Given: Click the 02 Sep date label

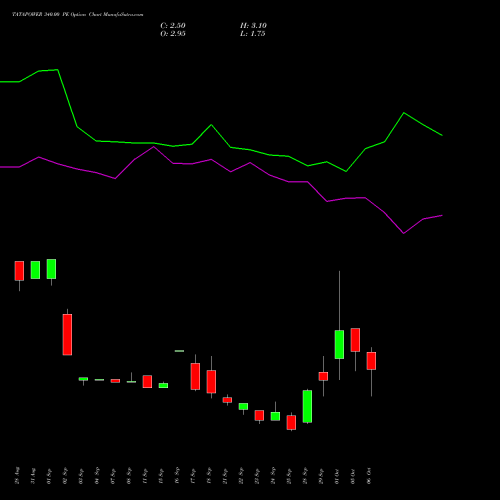Looking at the screenshot, I should (x=65, y=476).
